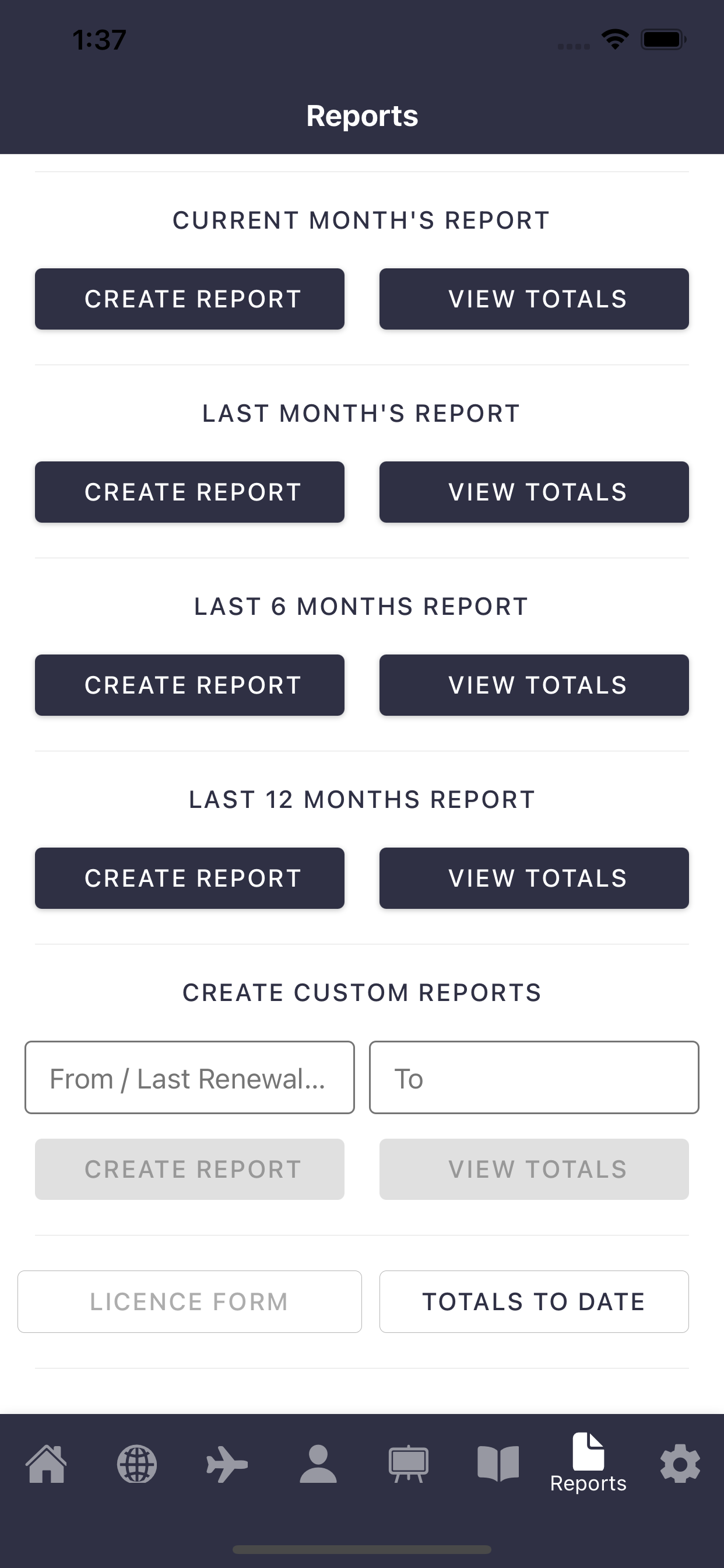View totals for last 12 months
The width and height of the screenshot is (724, 1568).
pyautogui.click(x=534, y=878)
